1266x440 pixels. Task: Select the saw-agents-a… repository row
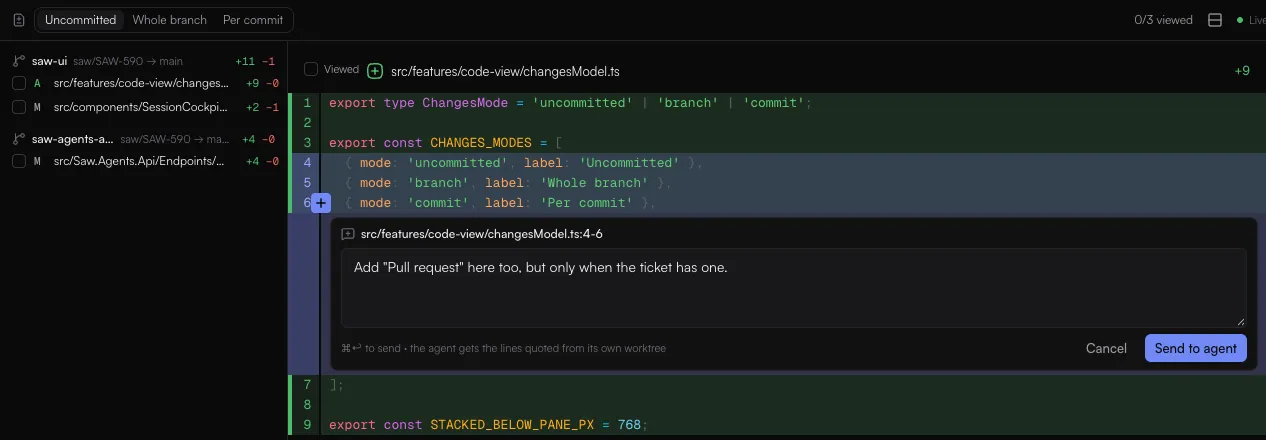(x=144, y=139)
